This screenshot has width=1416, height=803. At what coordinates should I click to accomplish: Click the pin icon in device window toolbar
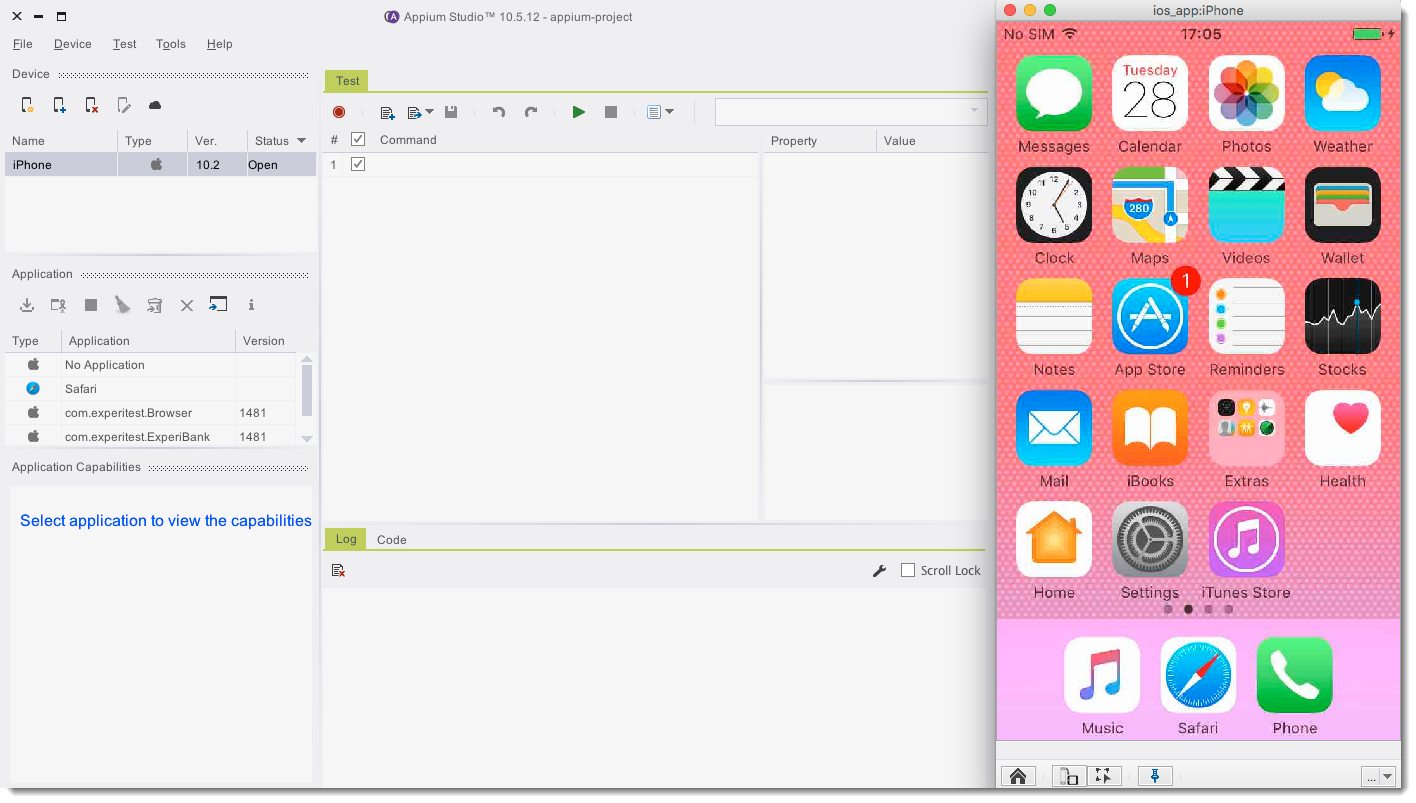pyautogui.click(x=1155, y=776)
